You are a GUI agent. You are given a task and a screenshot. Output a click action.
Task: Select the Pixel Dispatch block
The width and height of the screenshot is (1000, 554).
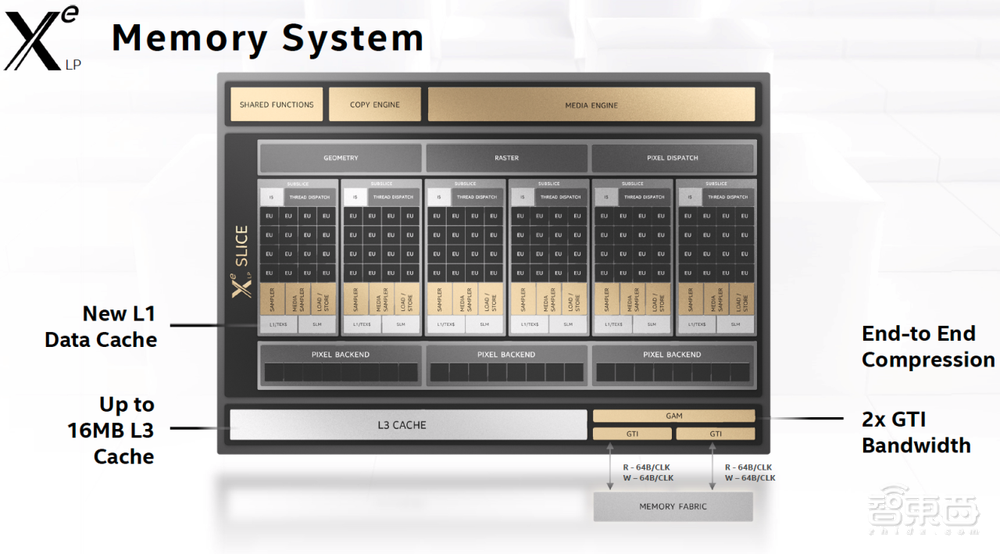tap(672, 158)
